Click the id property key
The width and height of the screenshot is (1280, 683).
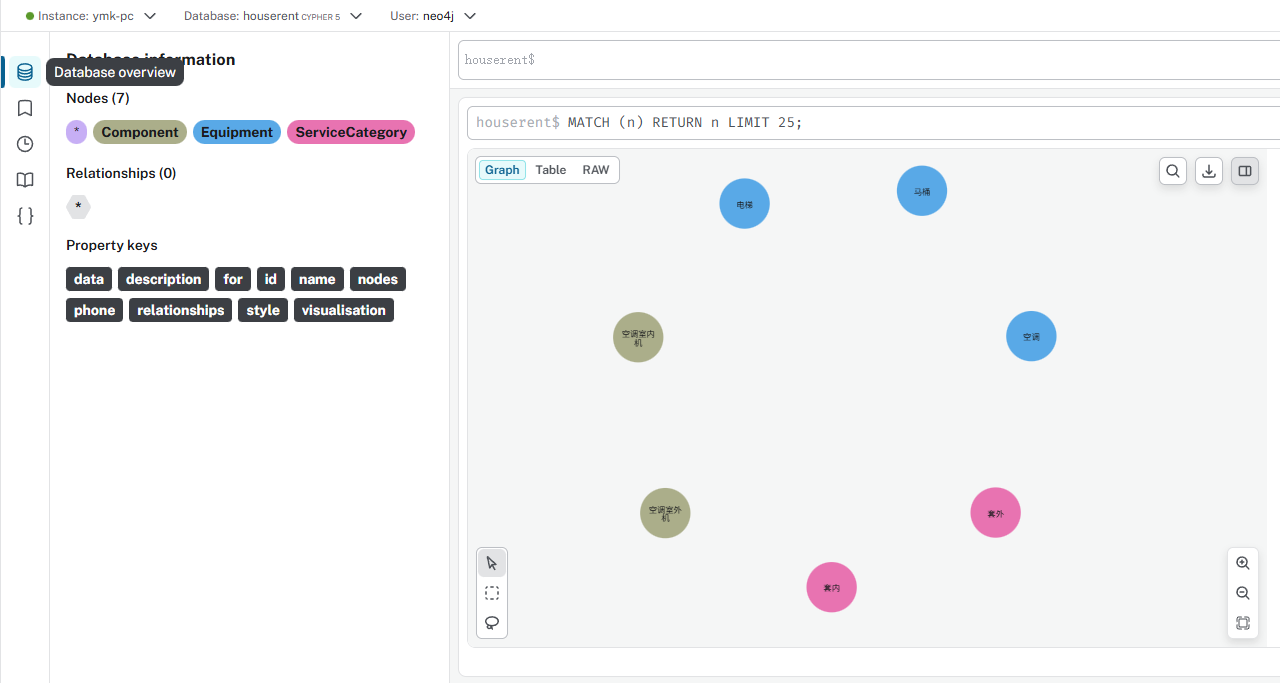click(271, 279)
